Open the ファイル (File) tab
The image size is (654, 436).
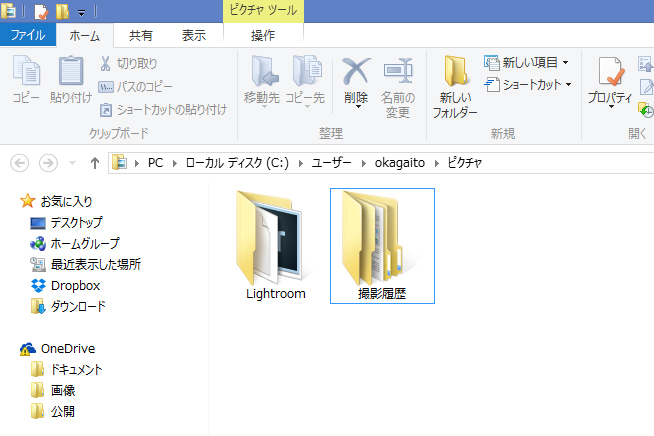click(x=28, y=35)
